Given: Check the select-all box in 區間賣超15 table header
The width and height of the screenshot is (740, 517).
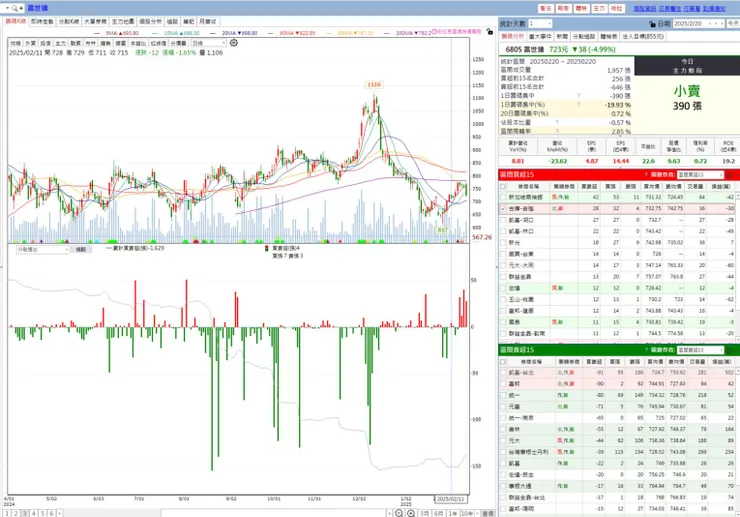Looking at the screenshot, I should click(503, 362).
